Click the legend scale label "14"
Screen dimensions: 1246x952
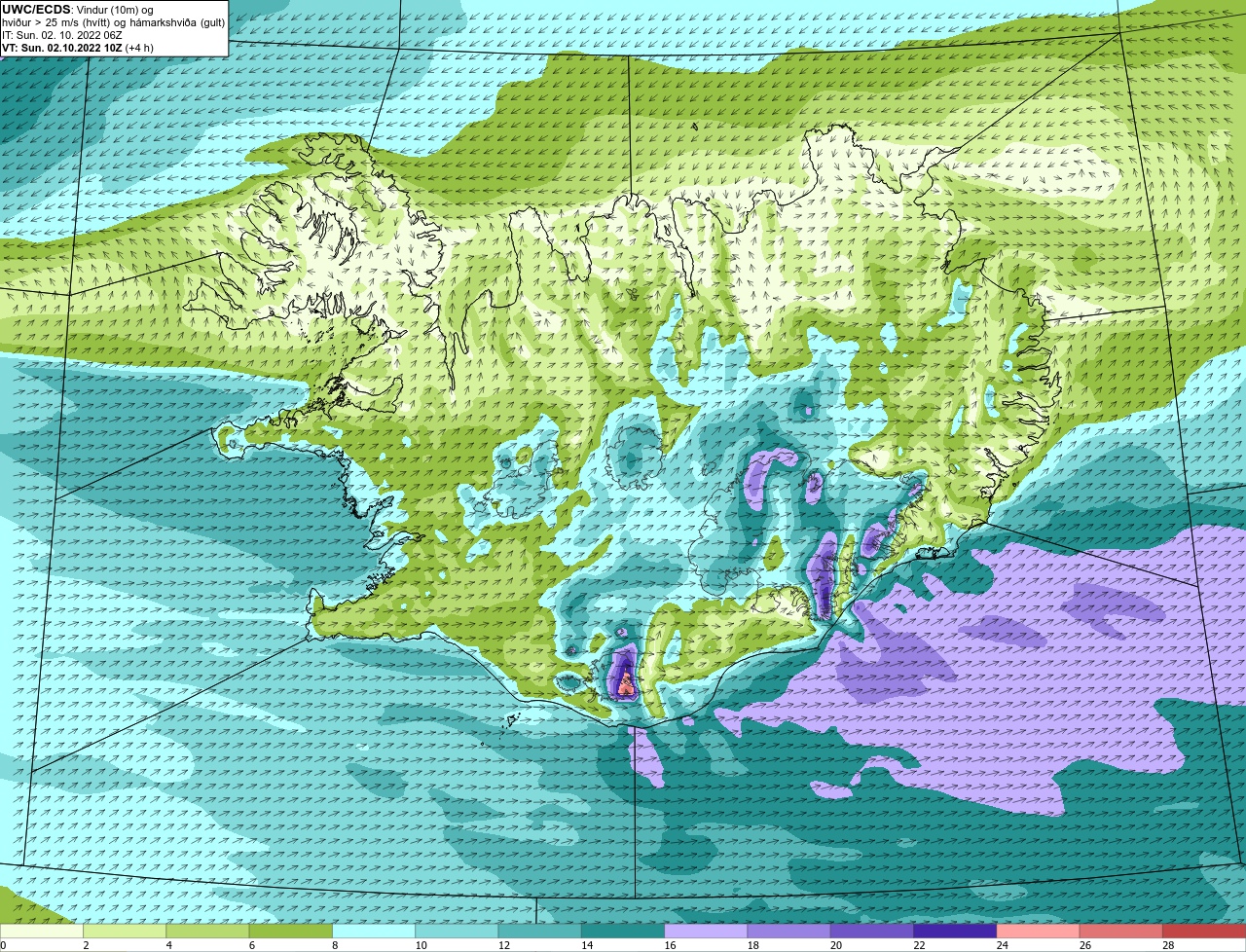coord(587,945)
